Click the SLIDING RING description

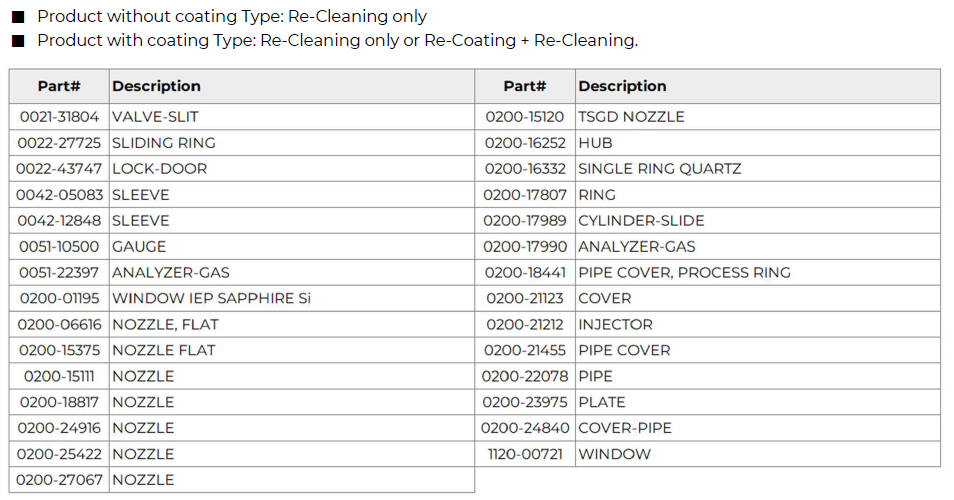click(164, 143)
